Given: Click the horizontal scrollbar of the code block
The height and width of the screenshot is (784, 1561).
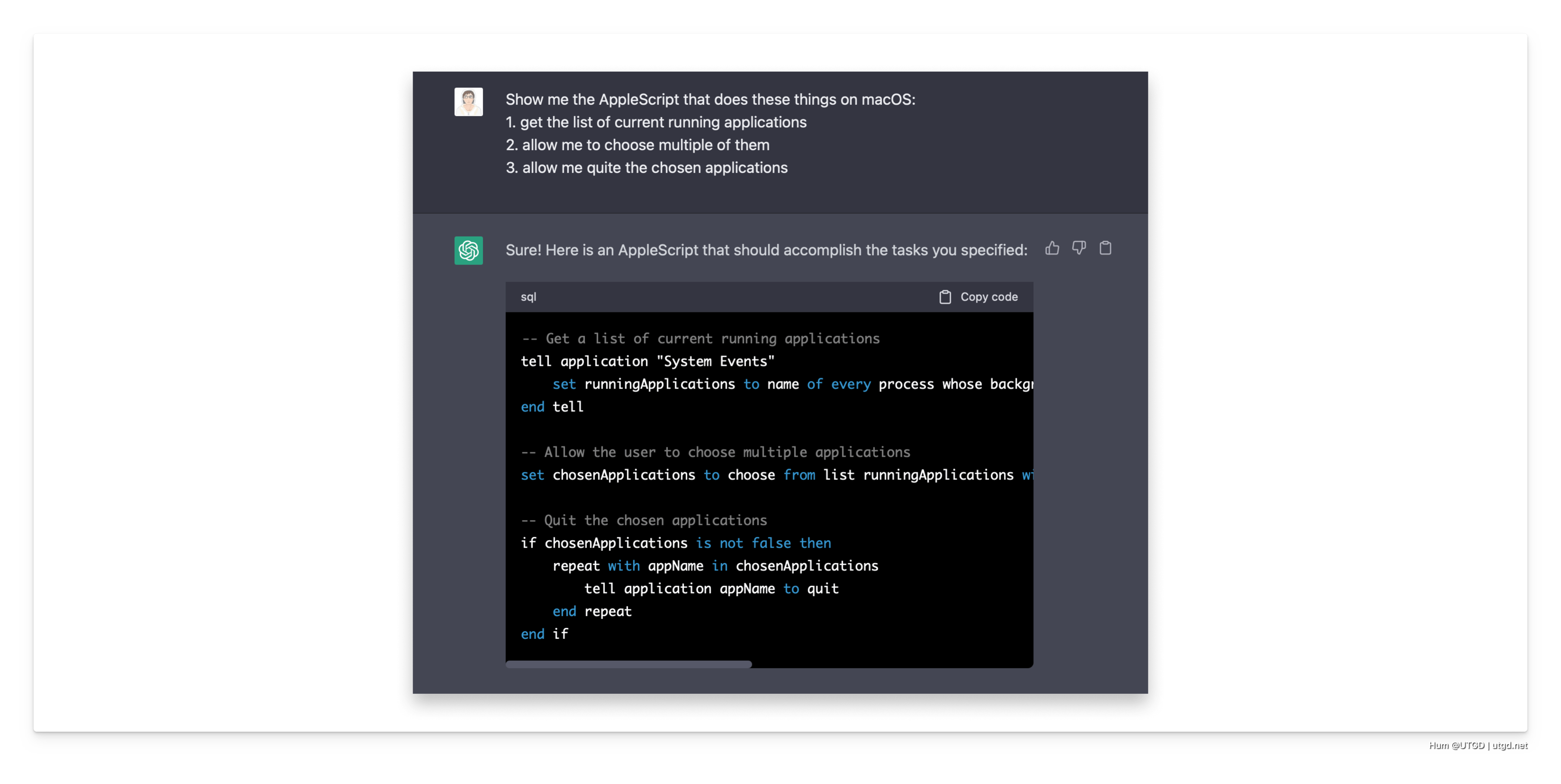Looking at the screenshot, I should coord(629,664).
